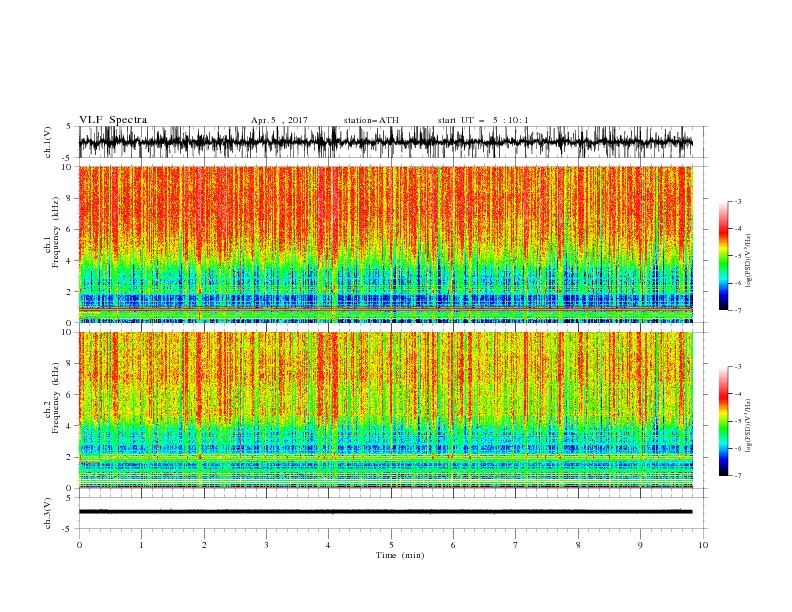Image resolution: width=792 pixels, height=612 pixels.
Task: Click the "-4" tick on ch.2 color bar
Action: point(737,394)
